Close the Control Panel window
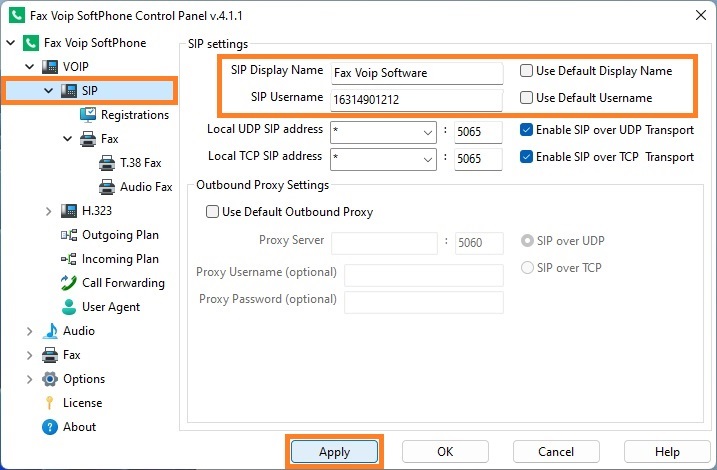 [701, 15]
